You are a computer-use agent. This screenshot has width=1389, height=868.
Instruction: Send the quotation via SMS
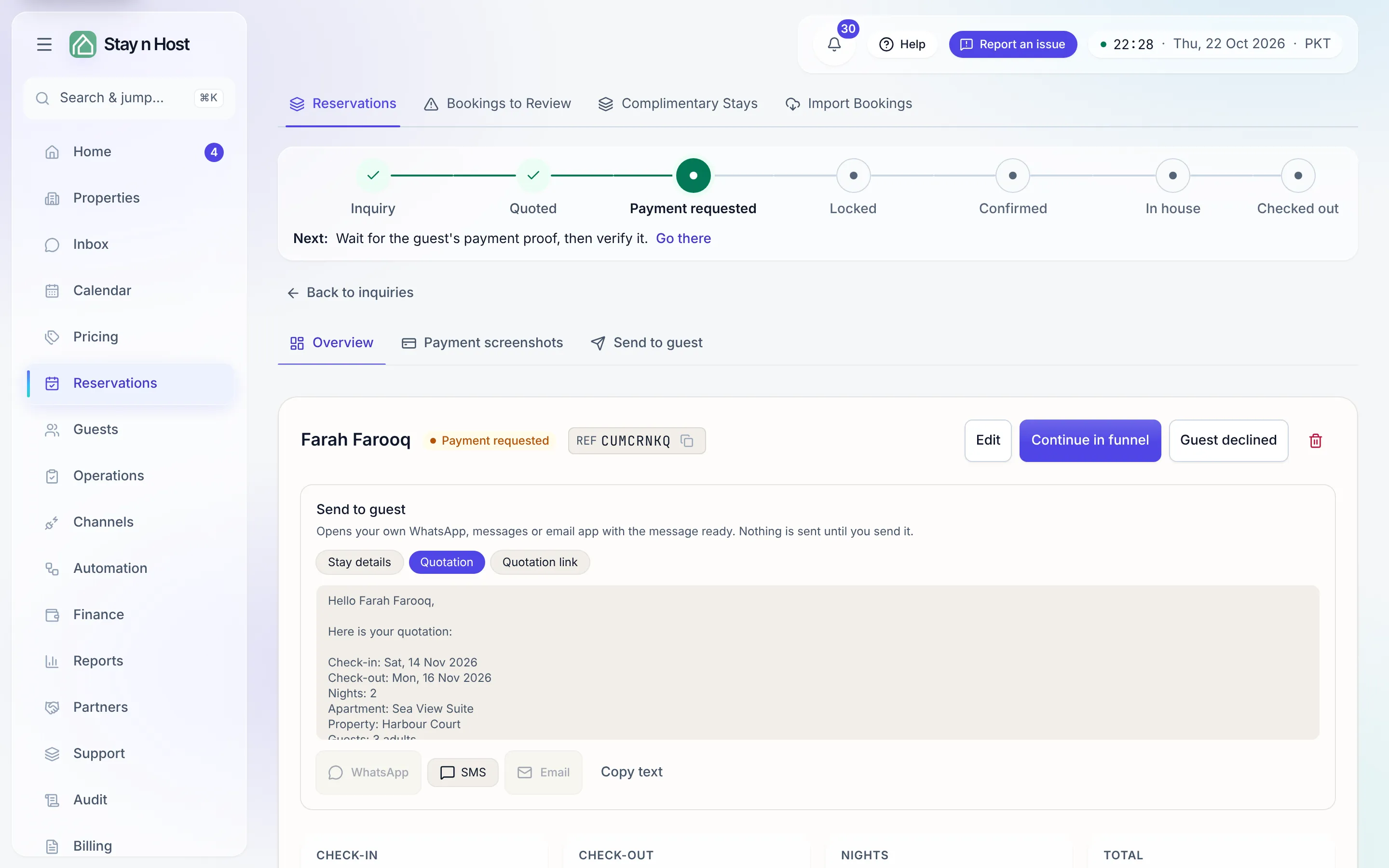(463, 772)
